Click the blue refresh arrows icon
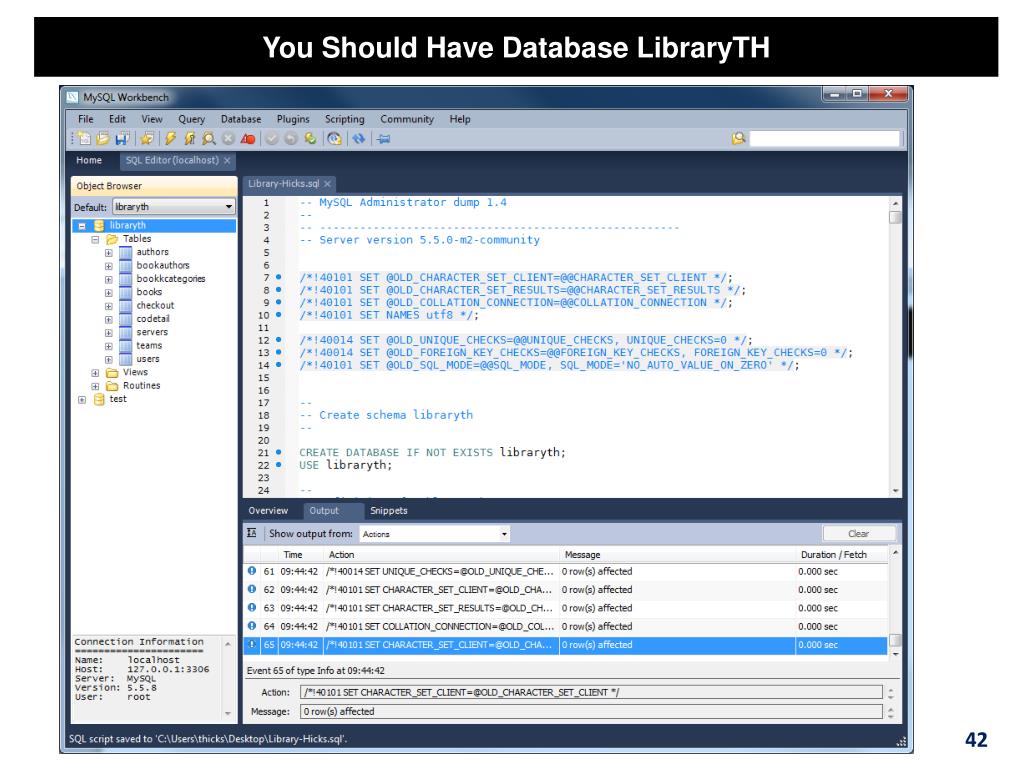Image resolution: width=1024 pixels, height=768 pixels. click(x=359, y=138)
